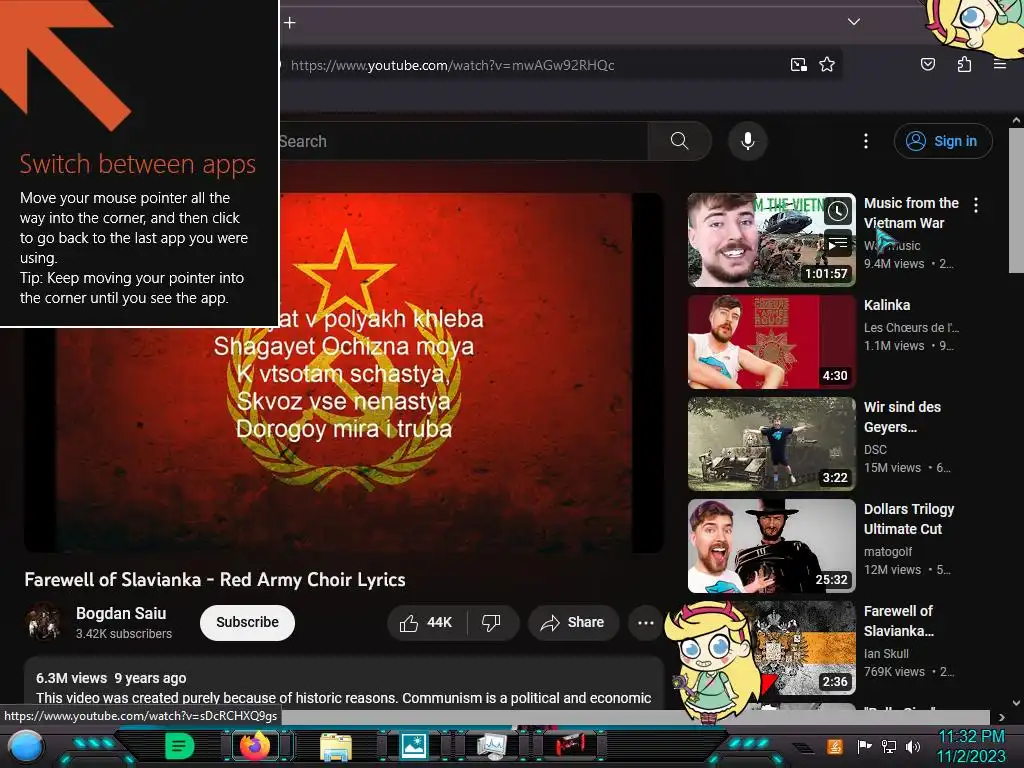Open Music from the Vietnam War thumbnail
The height and width of the screenshot is (768, 1024).
point(771,240)
